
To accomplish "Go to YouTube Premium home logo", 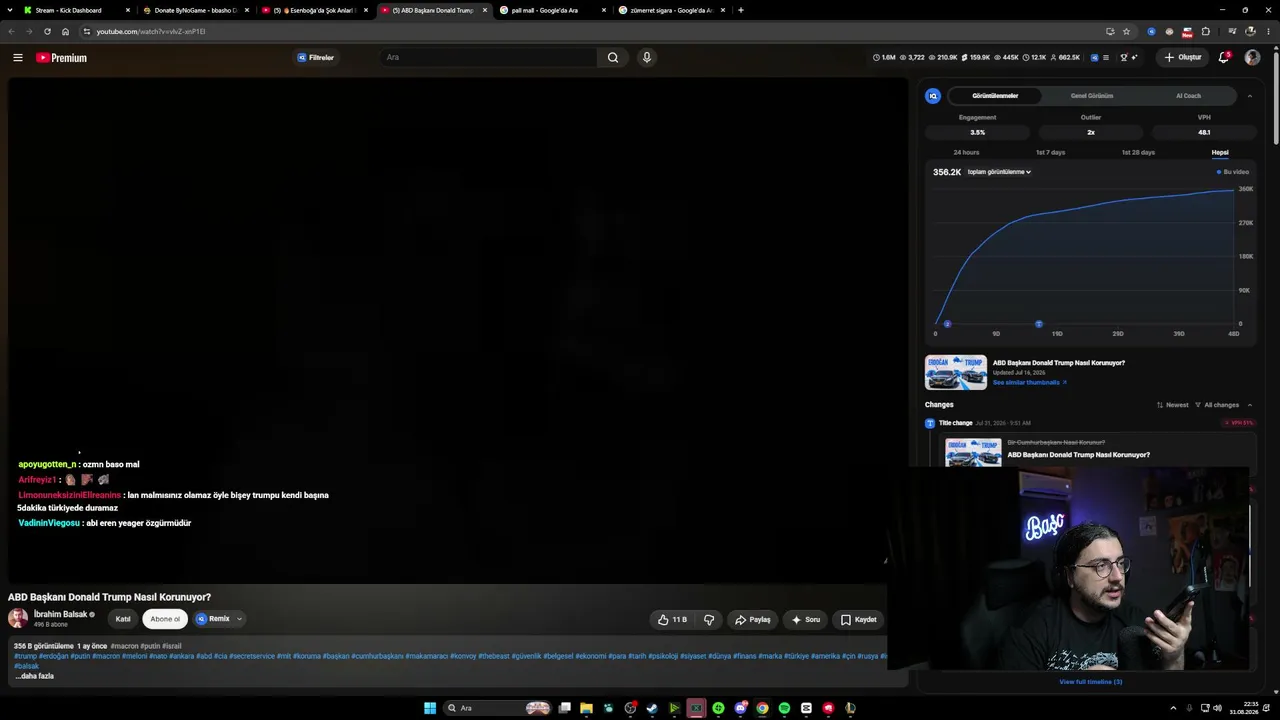I will point(61,58).
